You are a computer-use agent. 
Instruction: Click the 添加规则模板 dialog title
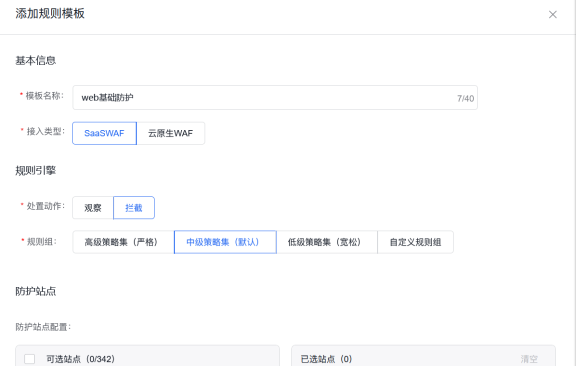click(x=50, y=14)
